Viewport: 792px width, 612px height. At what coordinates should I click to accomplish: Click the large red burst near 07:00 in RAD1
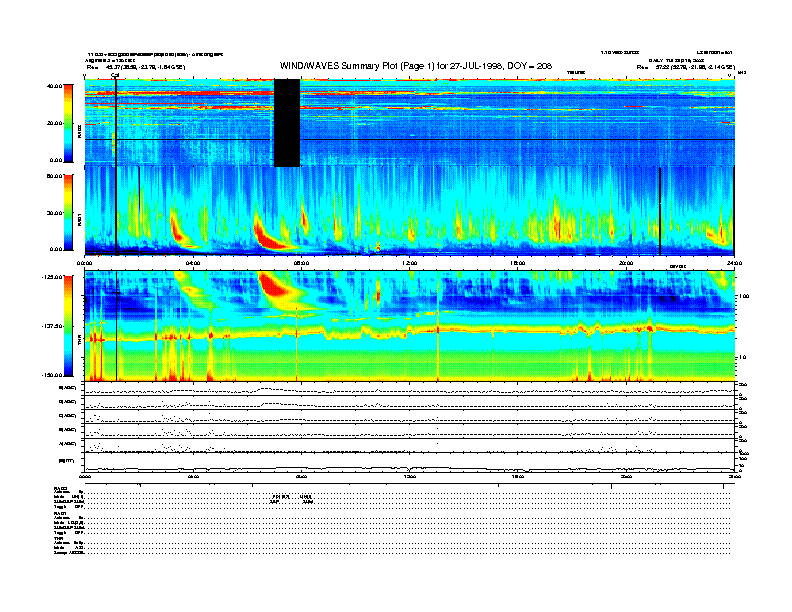[270, 236]
